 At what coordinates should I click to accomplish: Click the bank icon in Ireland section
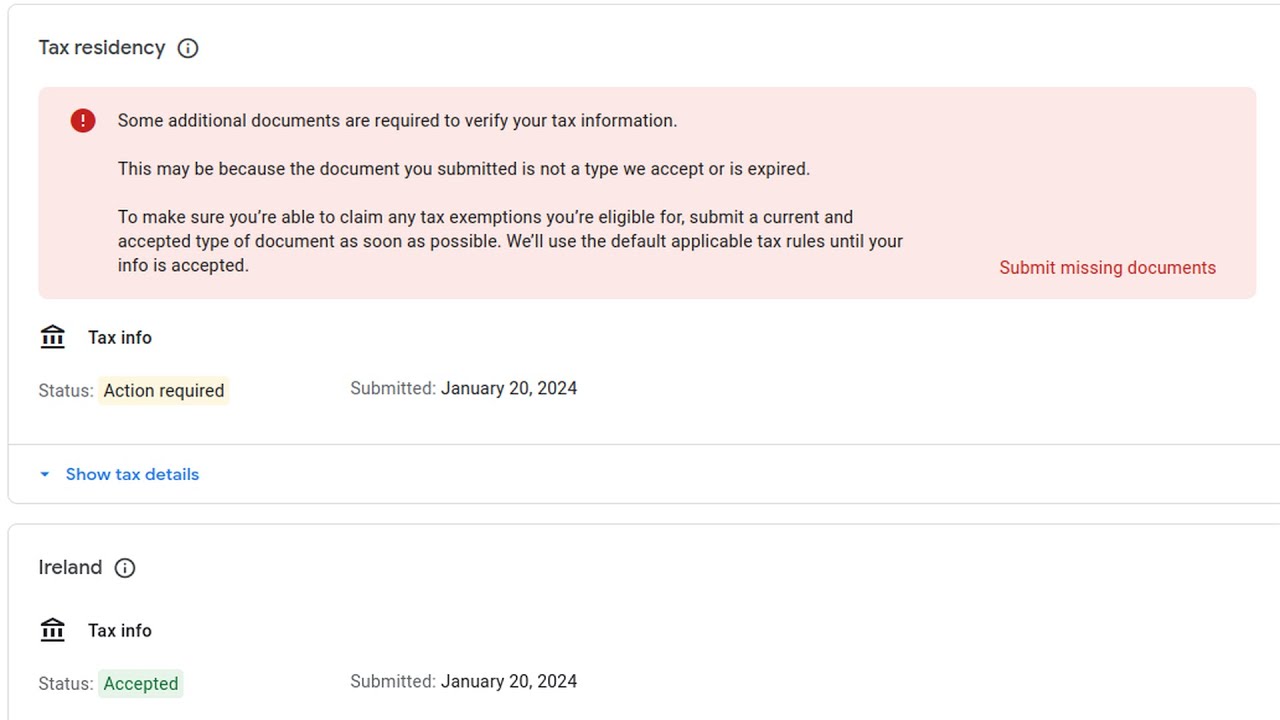coord(53,630)
